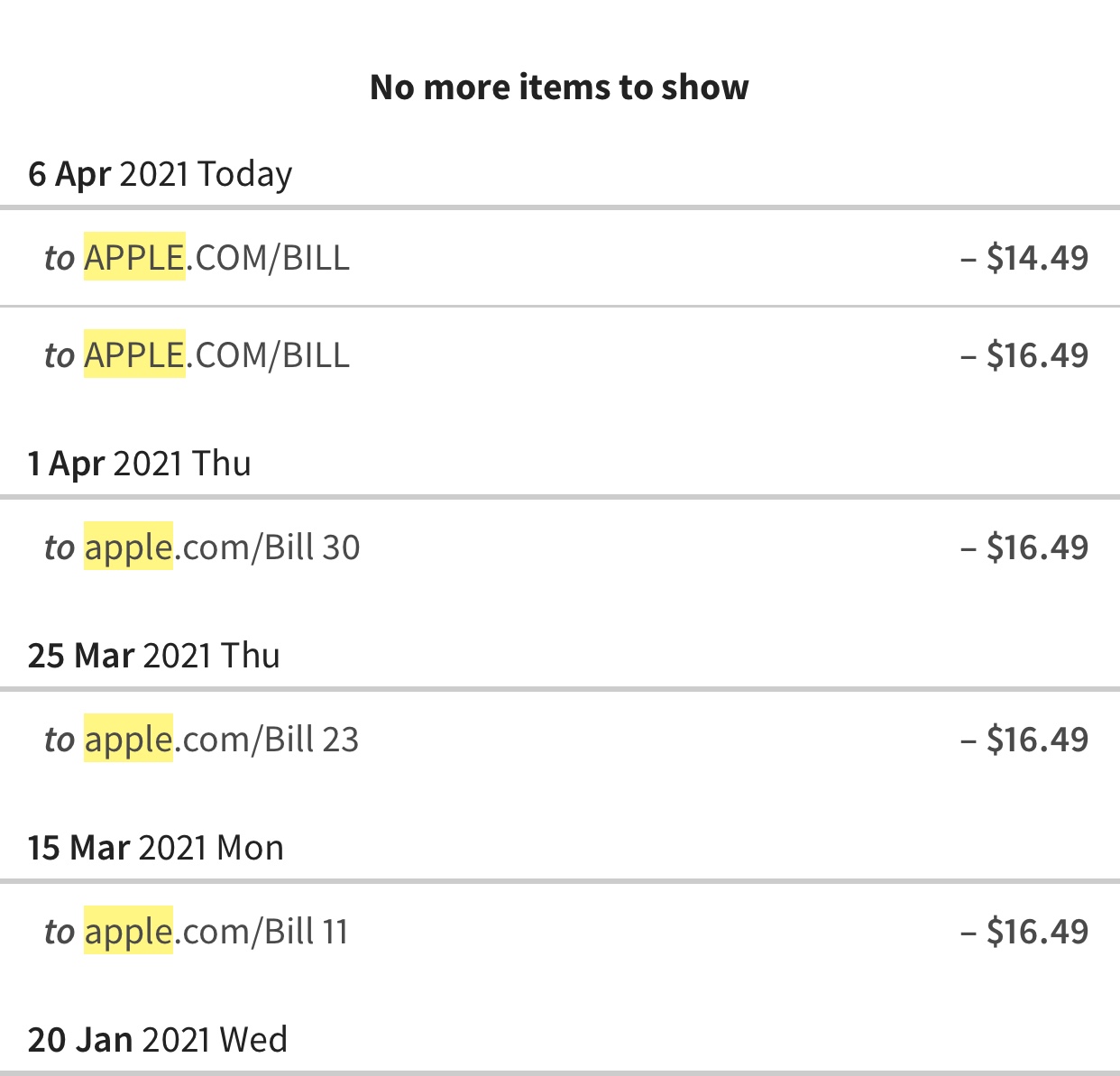Click the highlighted APPLE text in the first transaction

click(x=133, y=257)
